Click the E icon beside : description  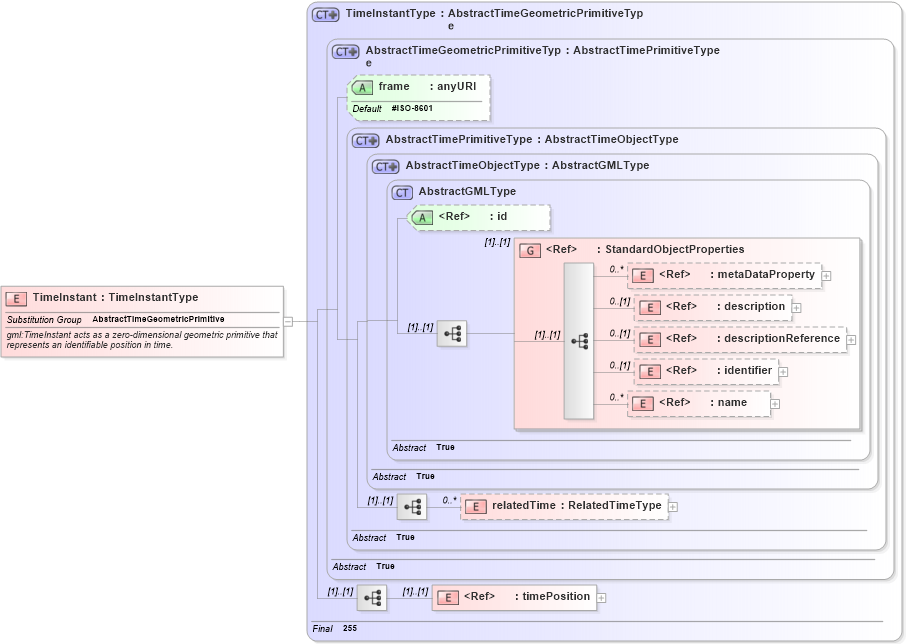click(x=650, y=308)
